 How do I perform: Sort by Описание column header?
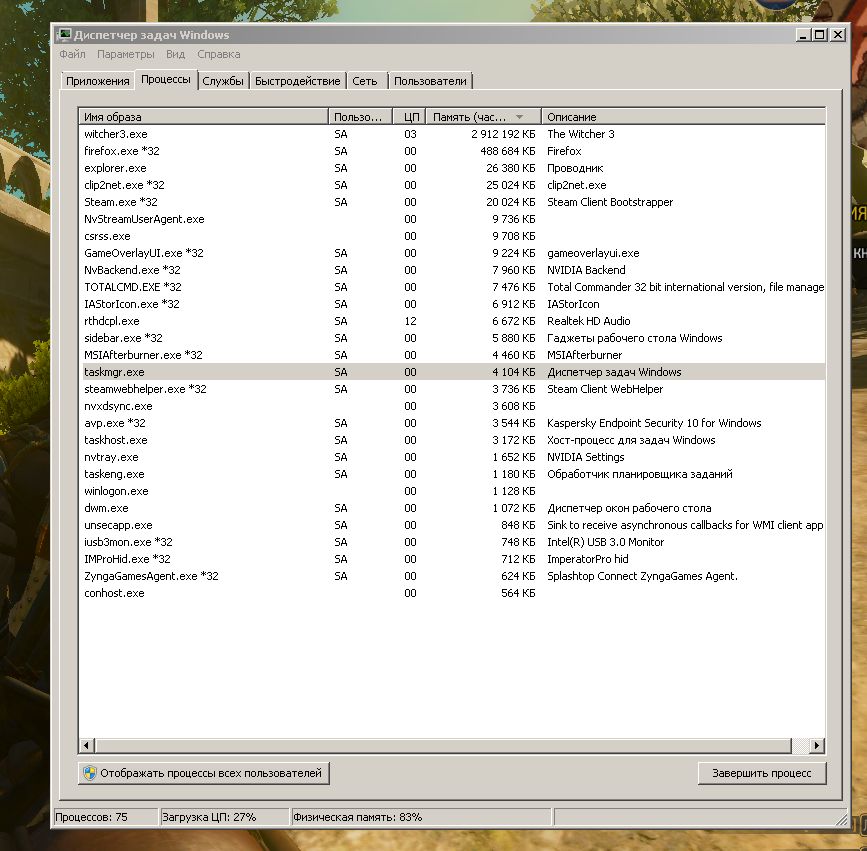(683, 117)
